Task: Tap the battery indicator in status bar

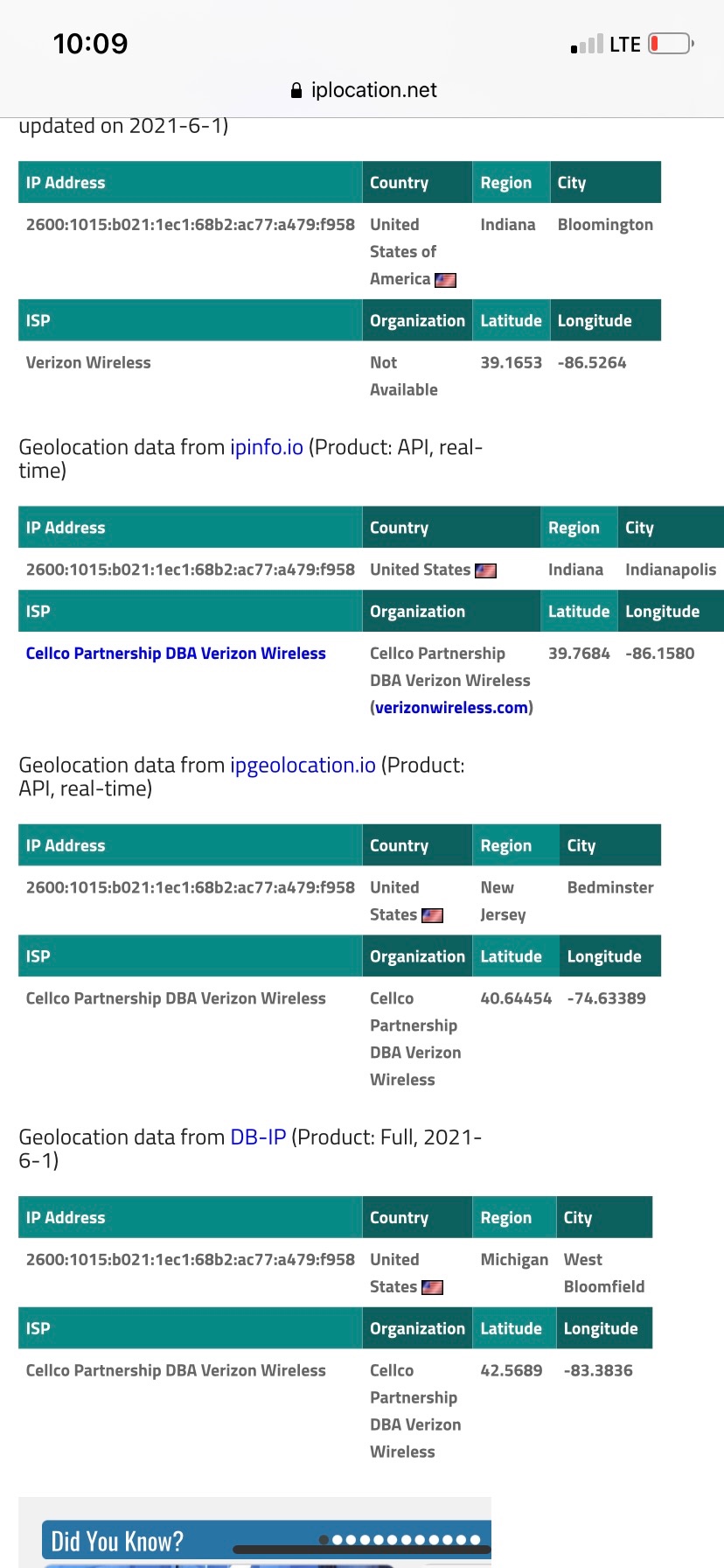Action: (x=672, y=44)
